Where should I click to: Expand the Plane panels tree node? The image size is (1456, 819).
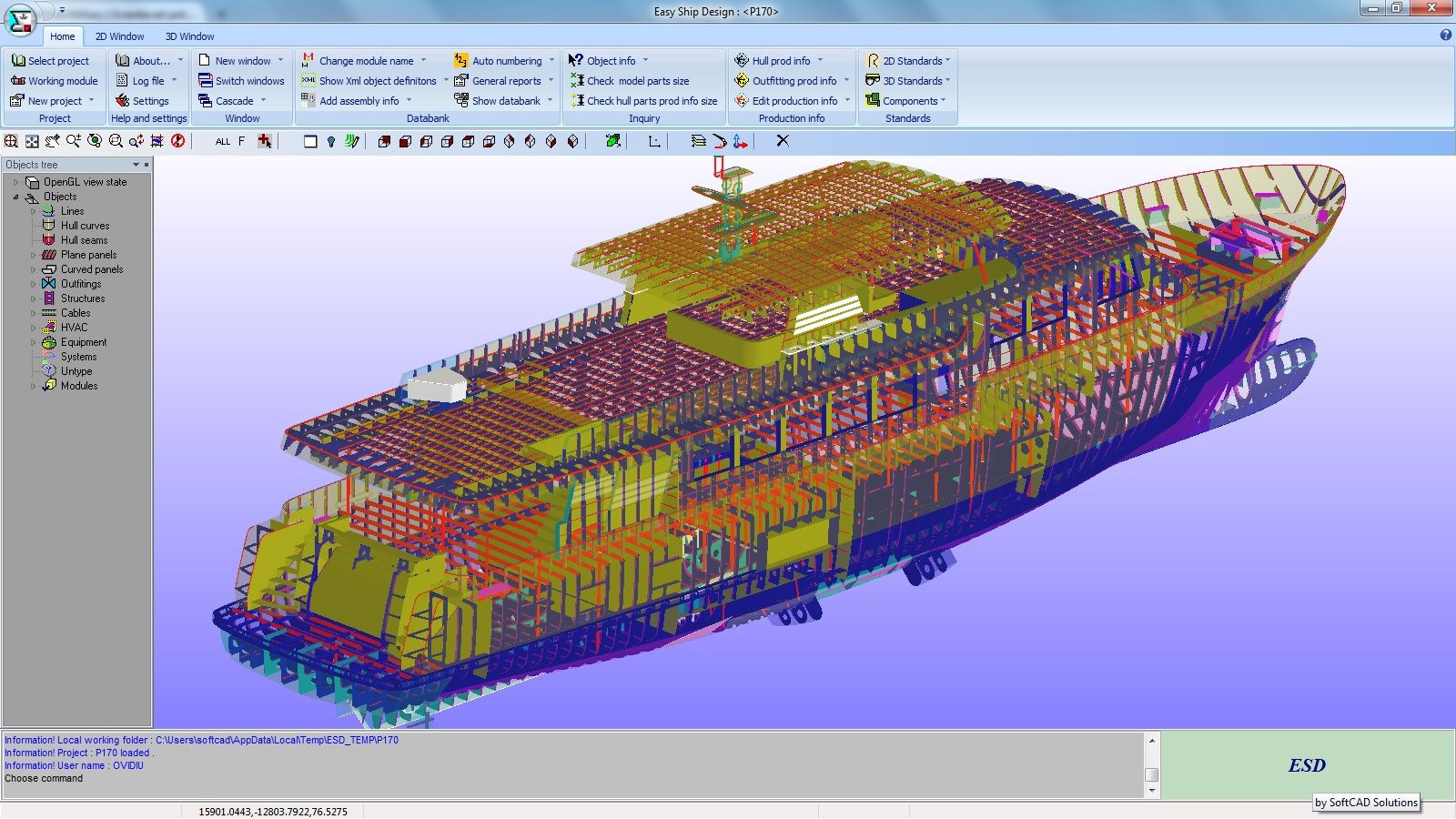pos(34,255)
